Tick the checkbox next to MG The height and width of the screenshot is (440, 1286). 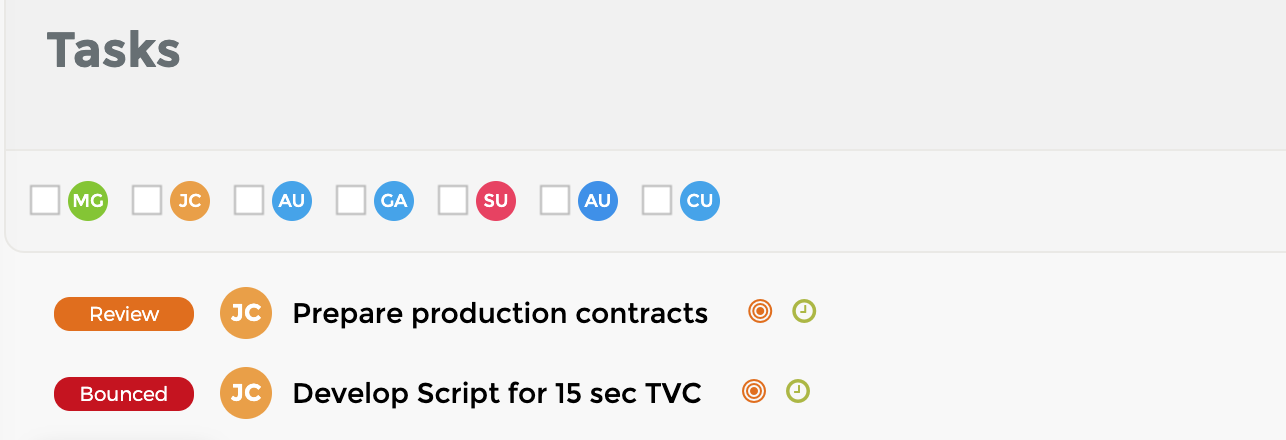pyautogui.click(x=45, y=201)
